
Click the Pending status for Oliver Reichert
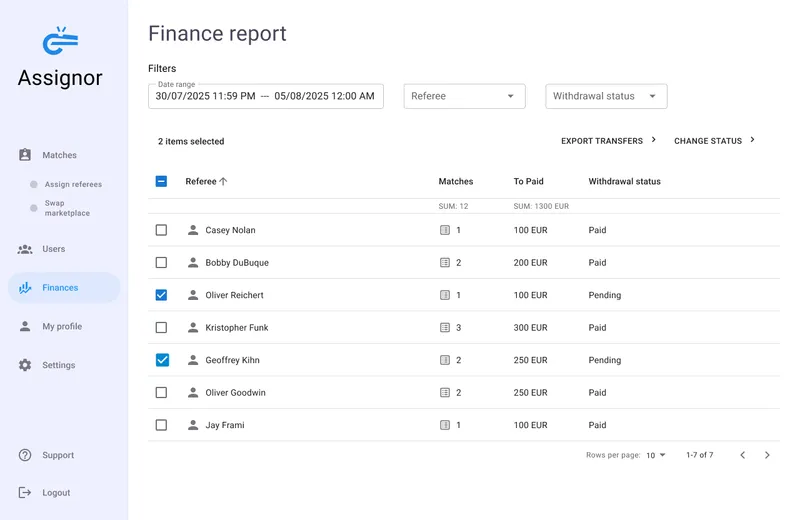tap(605, 295)
